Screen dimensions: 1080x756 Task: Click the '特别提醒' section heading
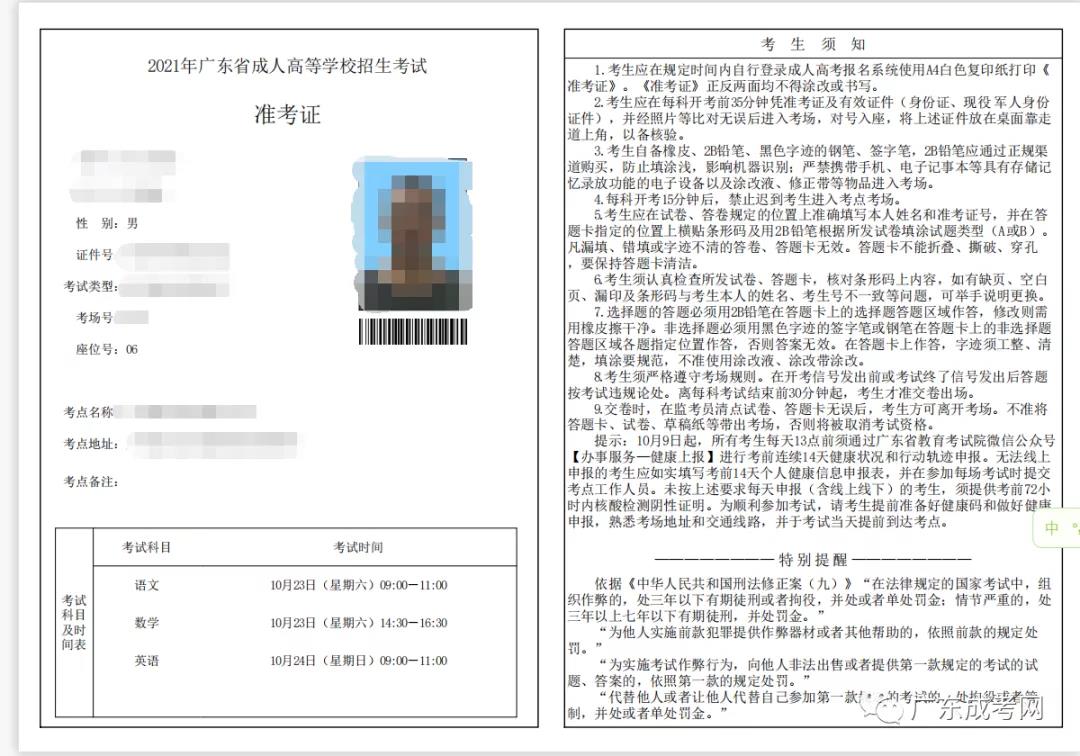[x=813, y=559]
